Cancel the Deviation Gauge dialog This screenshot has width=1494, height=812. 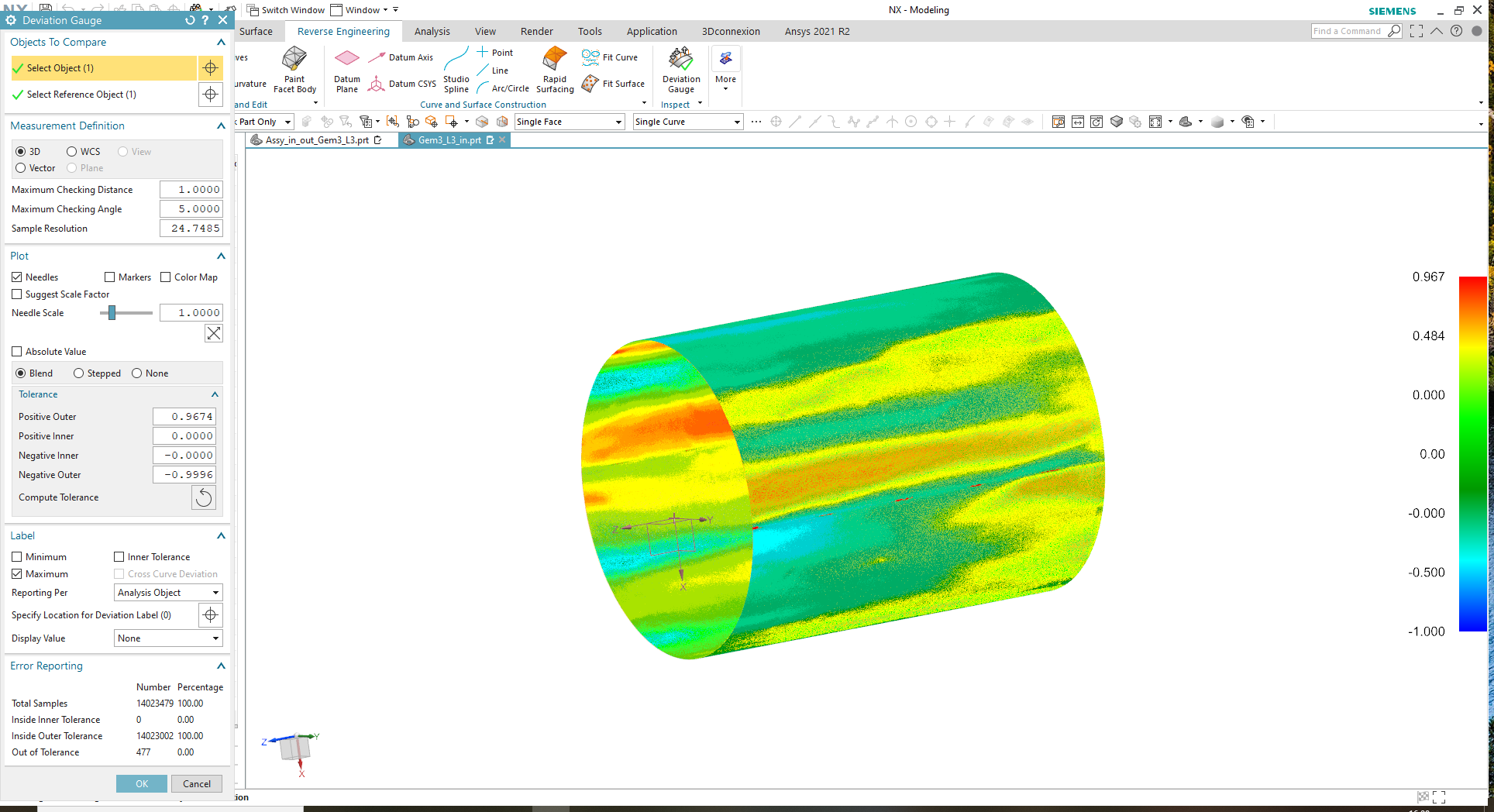pos(197,784)
